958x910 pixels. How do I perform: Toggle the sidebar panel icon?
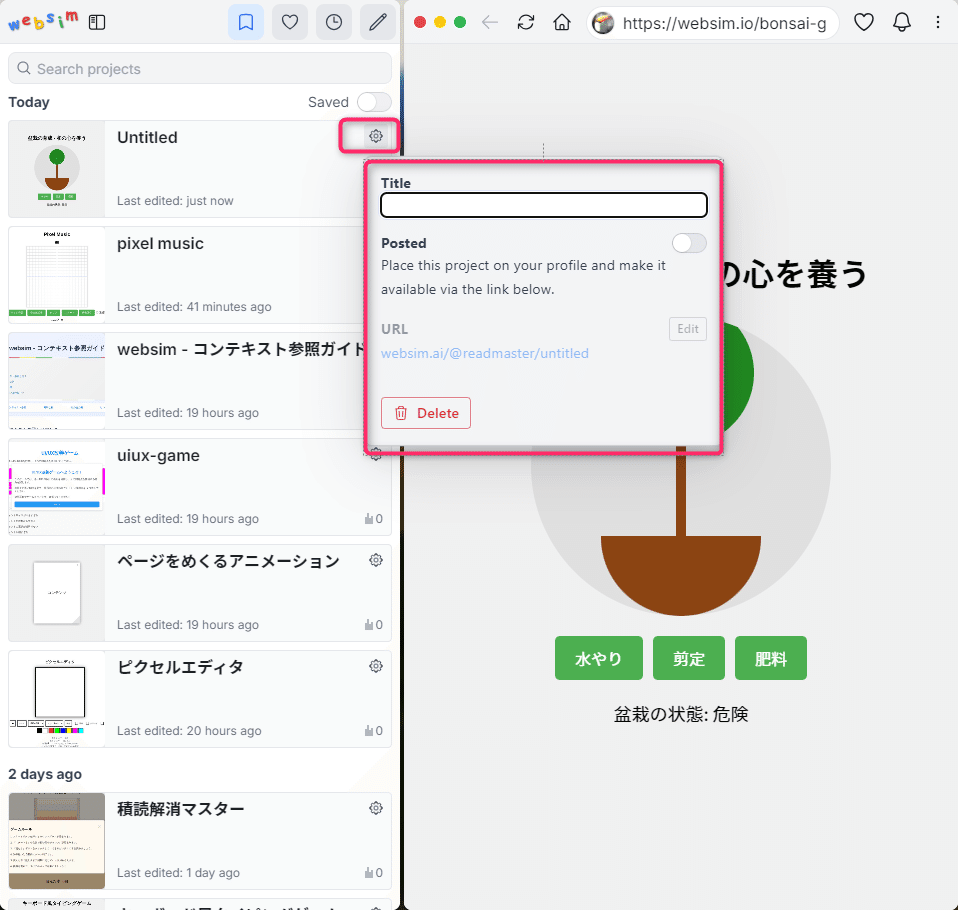click(x=97, y=23)
